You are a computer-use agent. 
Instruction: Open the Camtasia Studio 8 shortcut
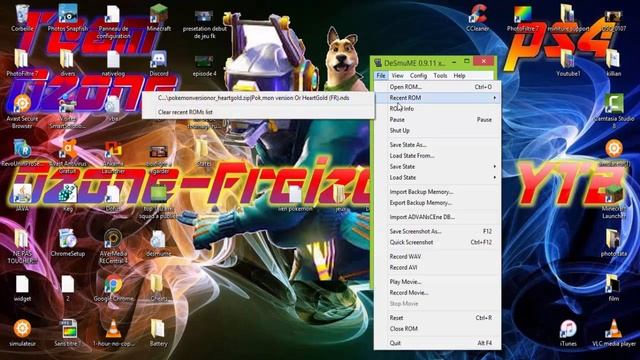(613, 110)
